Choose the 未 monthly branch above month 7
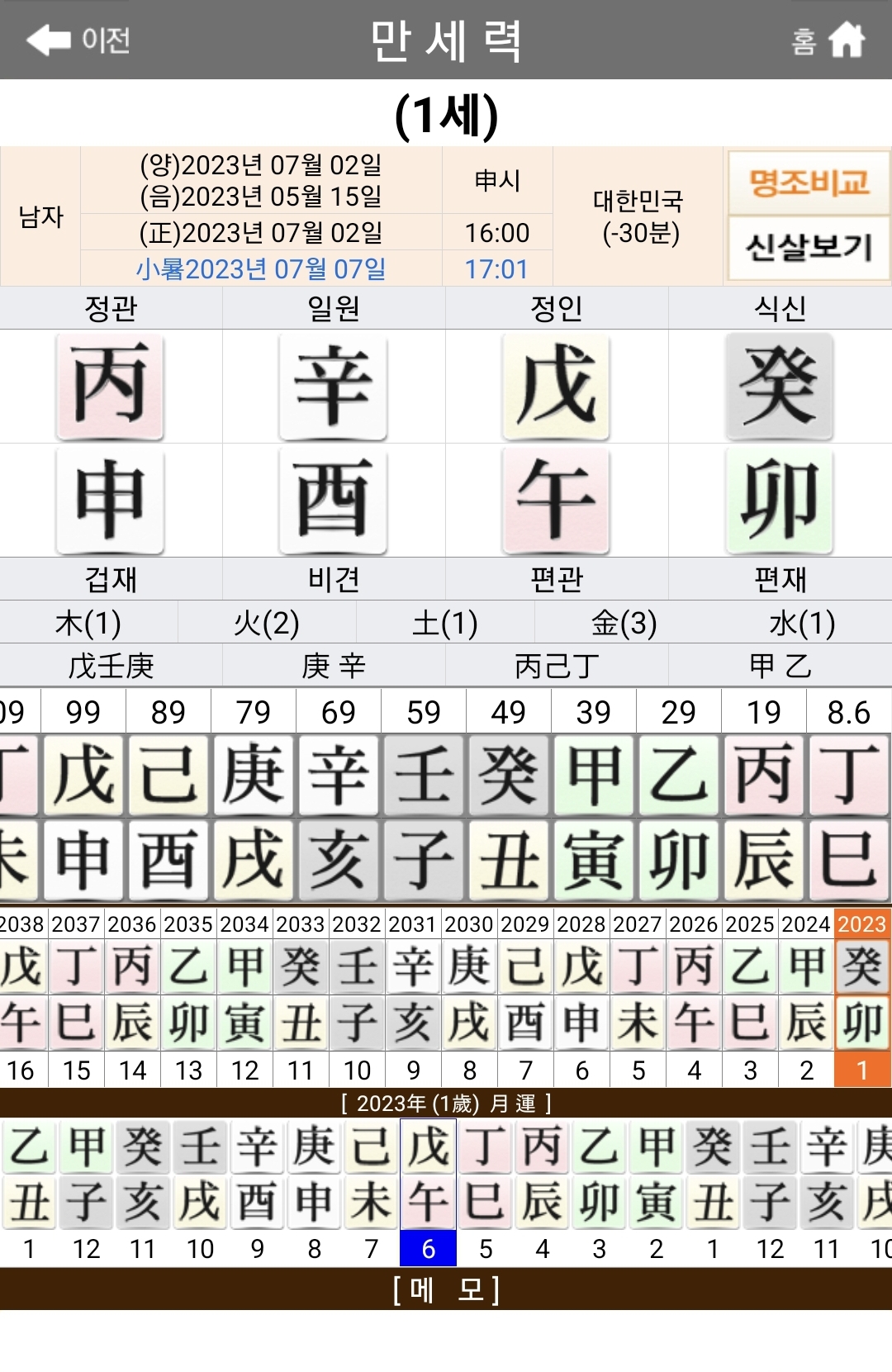Viewport: 892px width, 1372px height. coord(371,1202)
